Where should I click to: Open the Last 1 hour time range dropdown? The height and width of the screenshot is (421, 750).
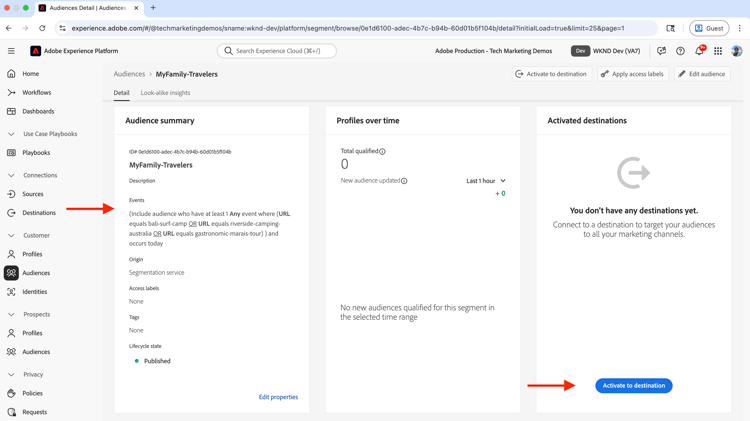click(x=486, y=181)
